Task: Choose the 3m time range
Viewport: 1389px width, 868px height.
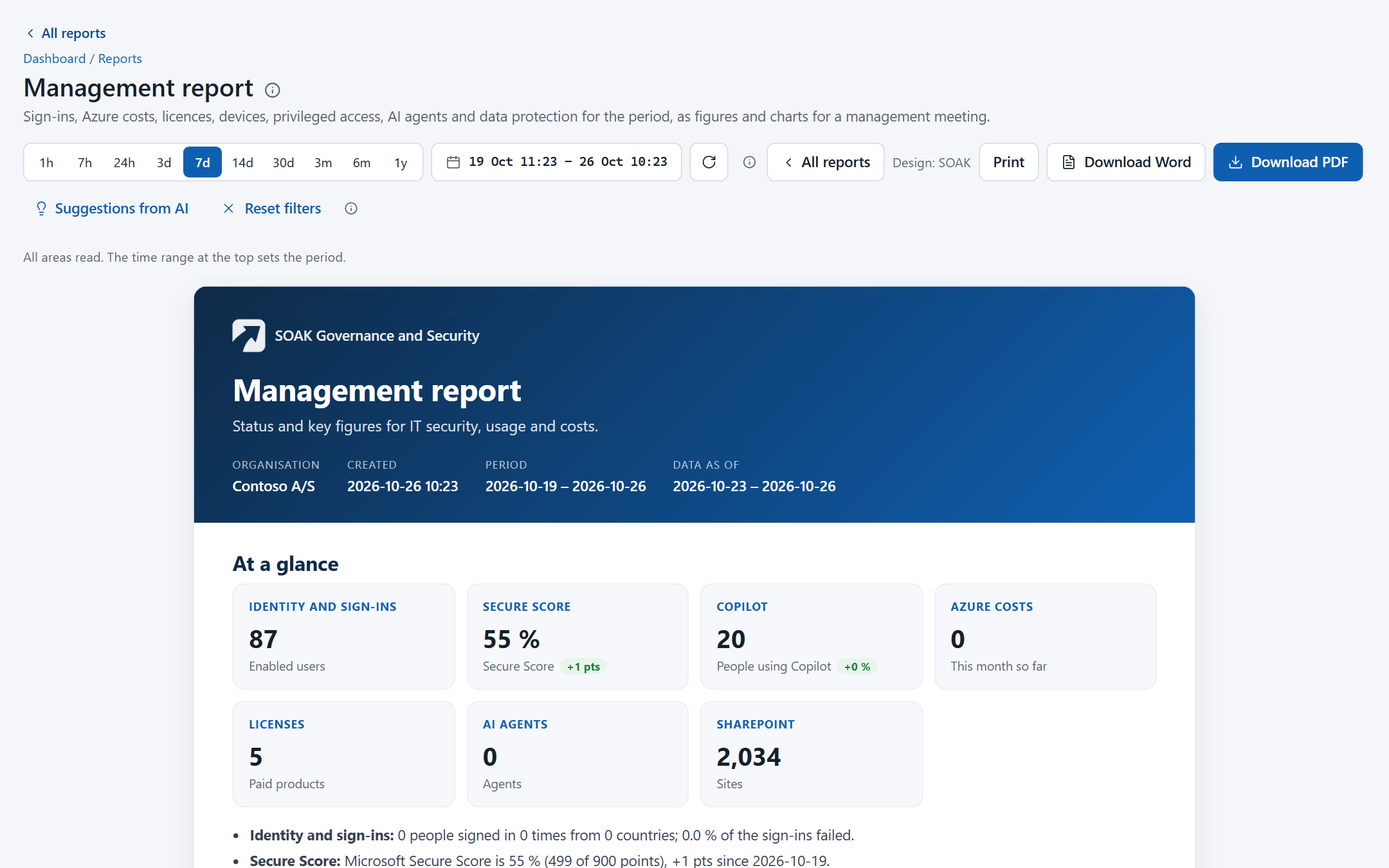Action: pos(323,163)
